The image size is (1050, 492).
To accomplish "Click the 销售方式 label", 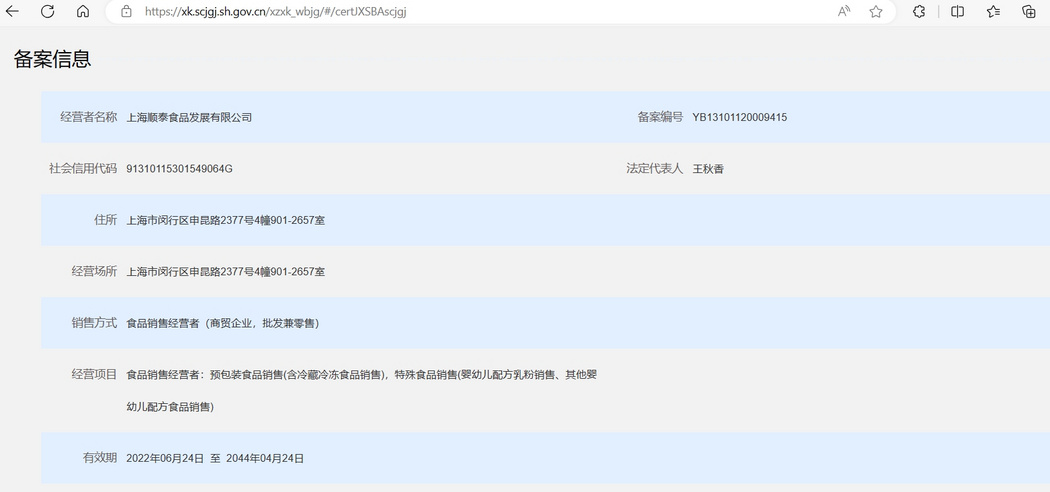I will [94, 323].
